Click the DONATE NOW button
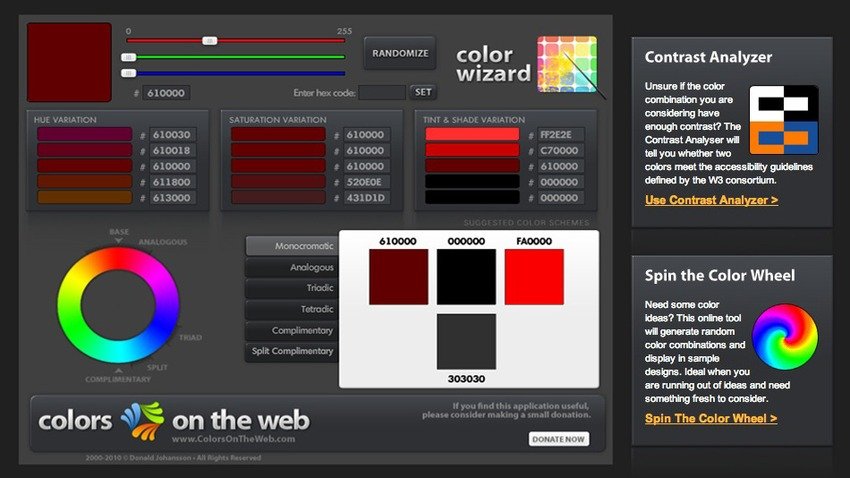850x478 pixels. [558, 439]
